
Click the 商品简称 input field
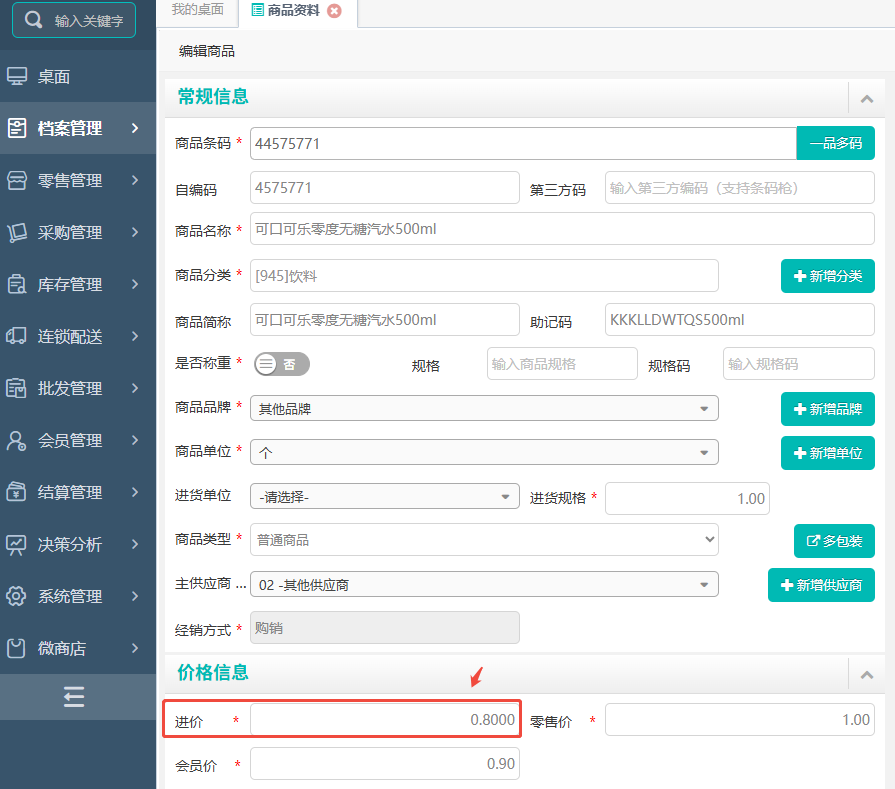coord(385,320)
